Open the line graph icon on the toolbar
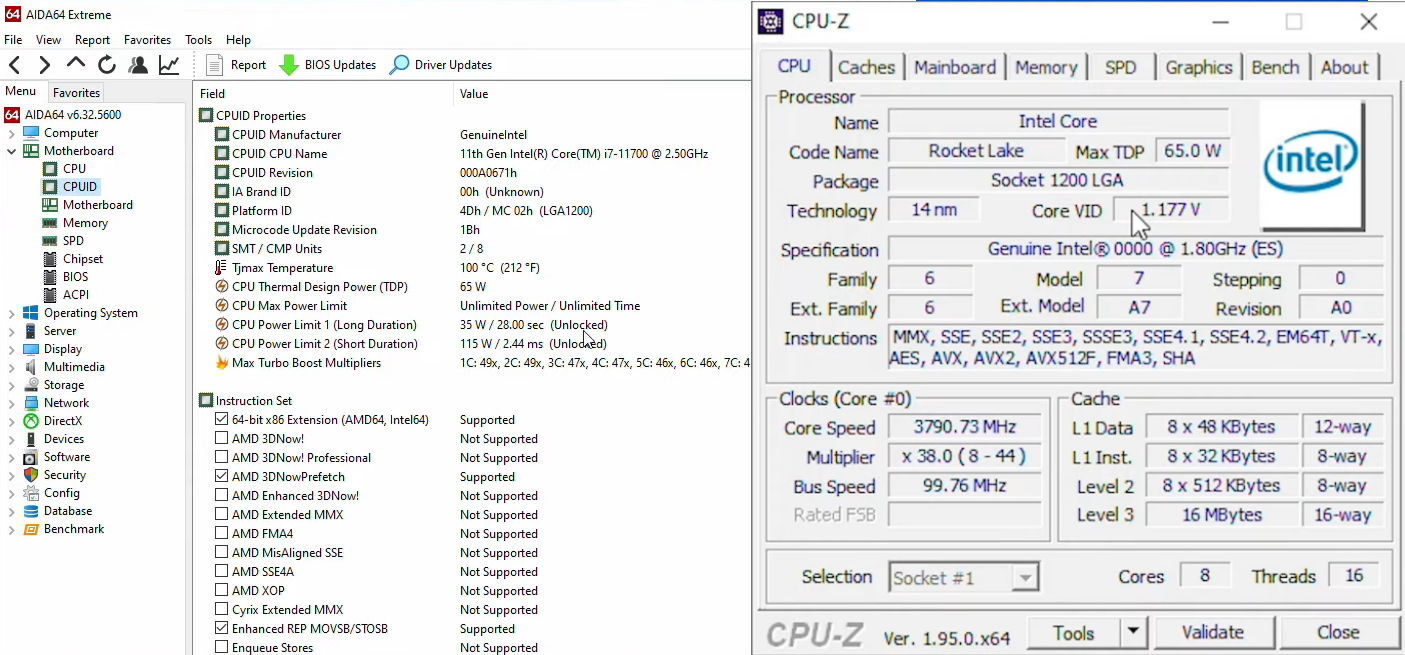 point(168,63)
